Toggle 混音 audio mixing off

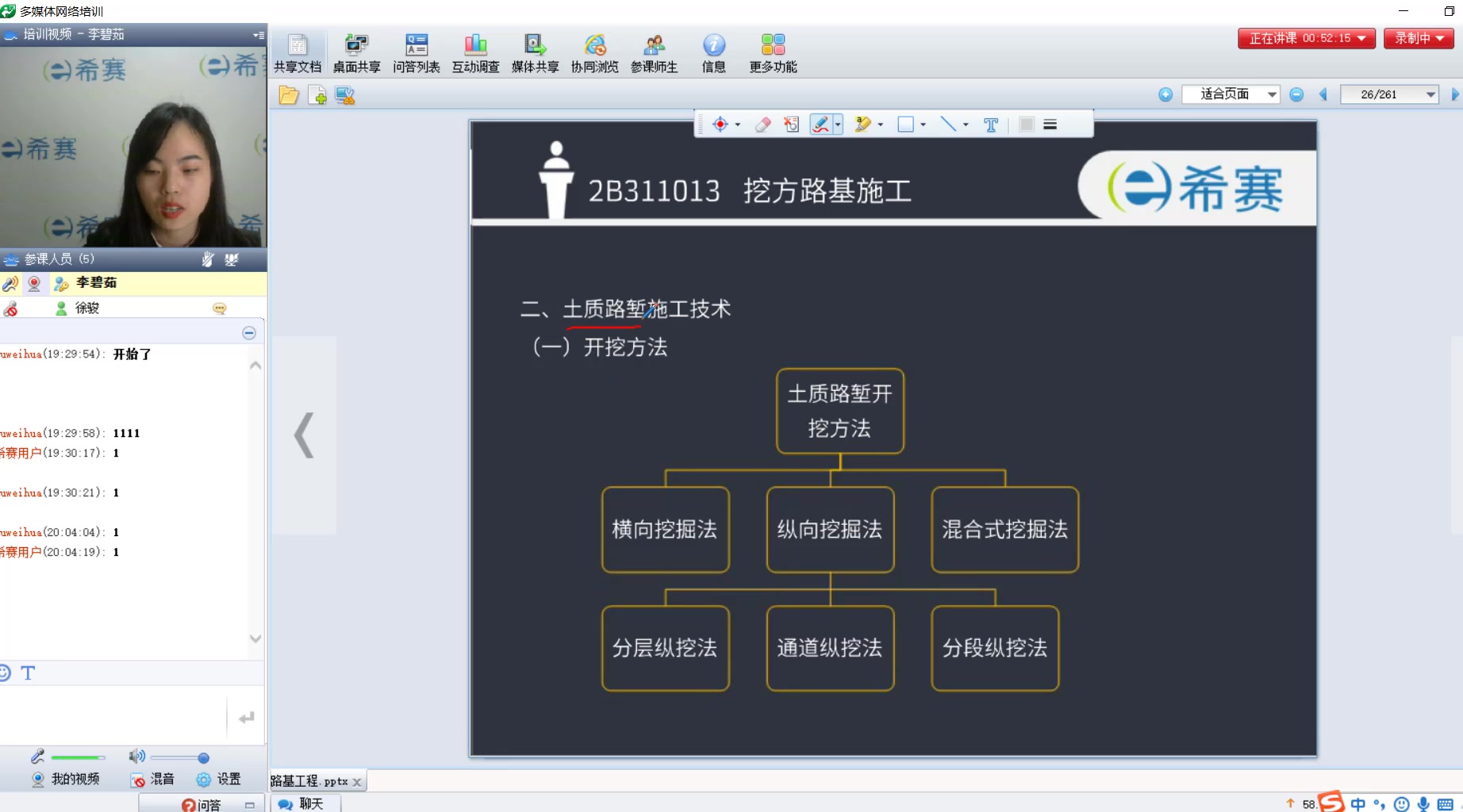156,779
